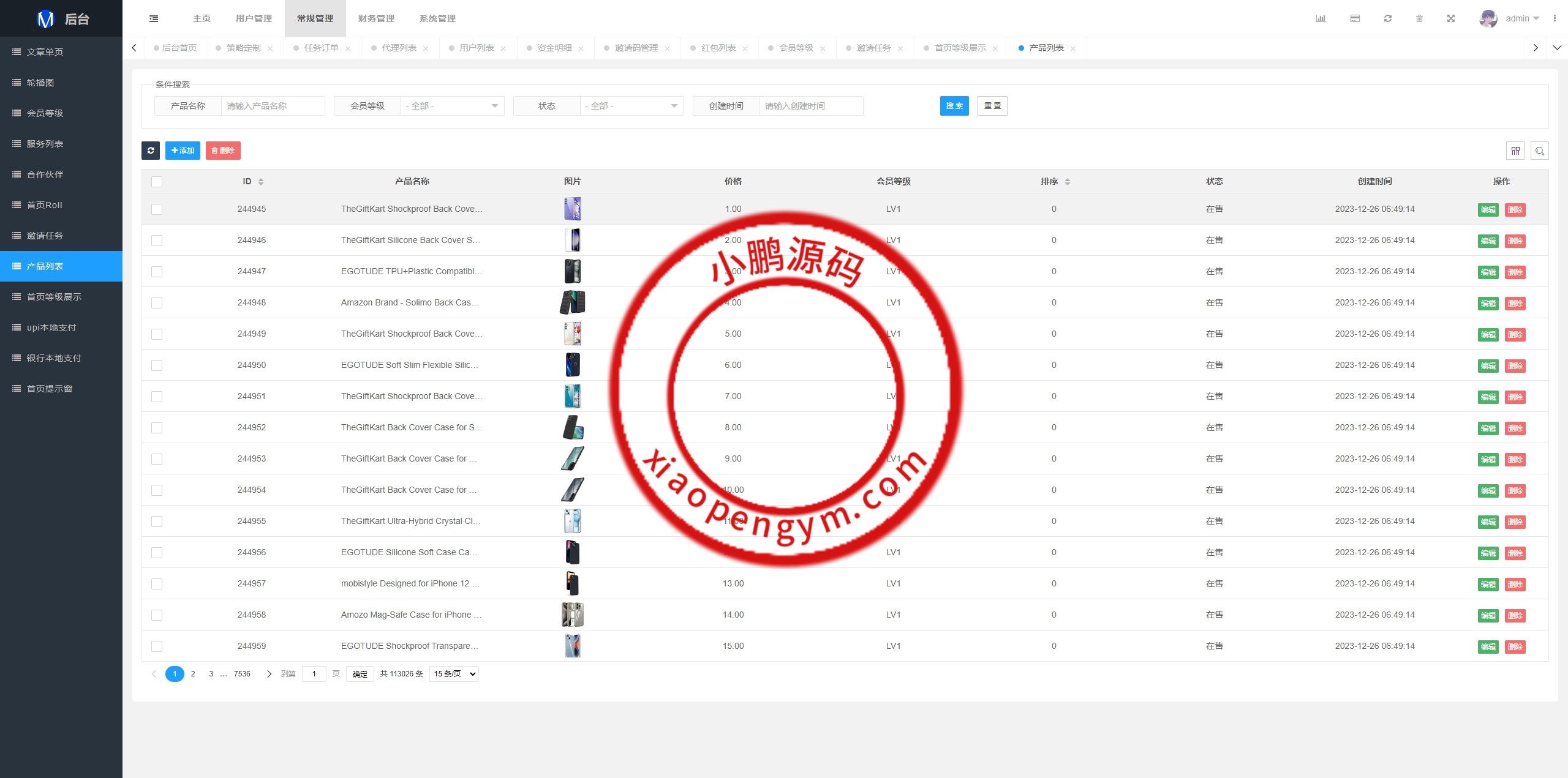This screenshot has height=778, width=1568.
Task: Click the refresh button above the product table
Action: (151, 151)
